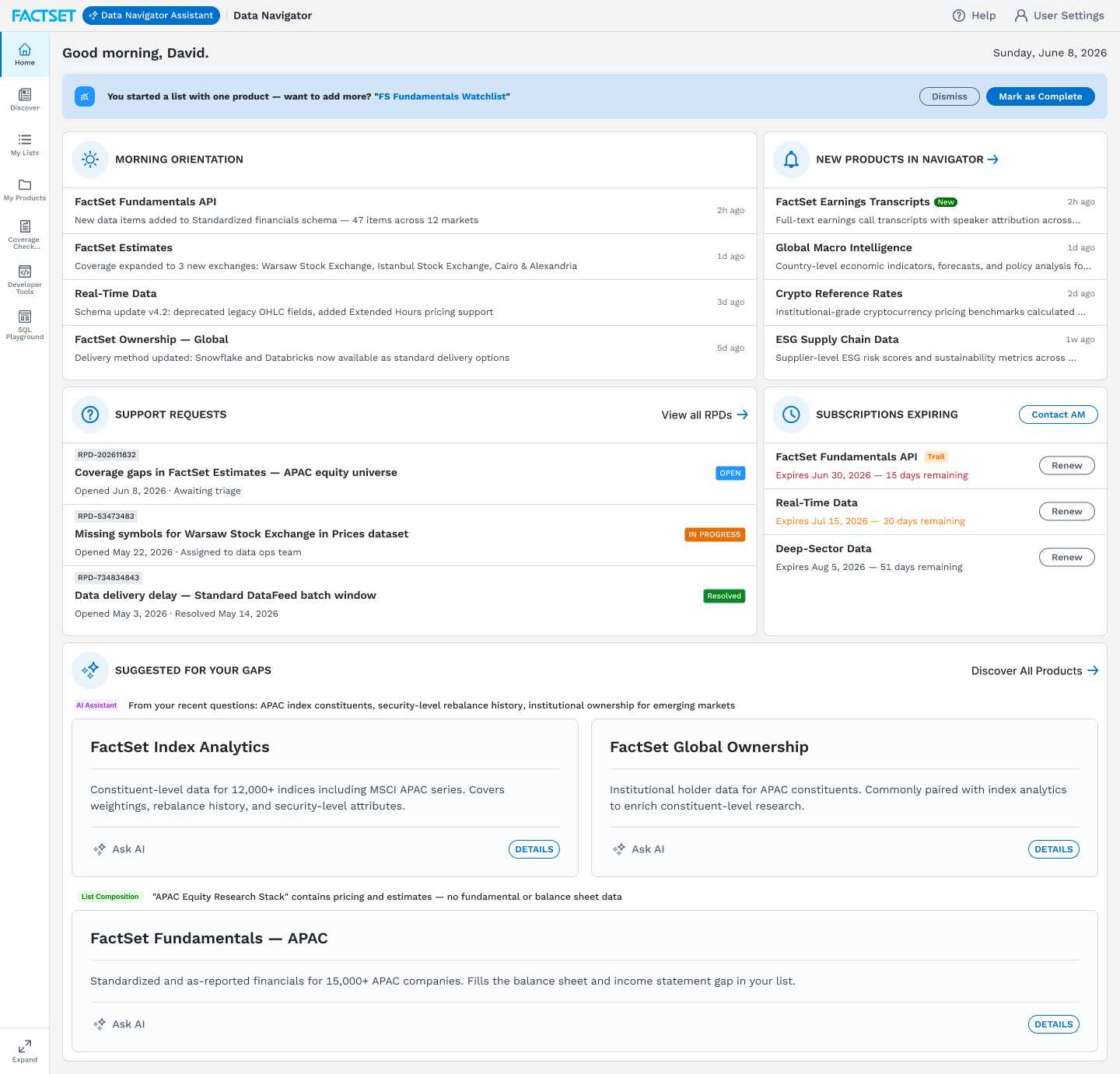
Task: Click the Morning Orientation sun icon
Action: [x=90, y=159]
